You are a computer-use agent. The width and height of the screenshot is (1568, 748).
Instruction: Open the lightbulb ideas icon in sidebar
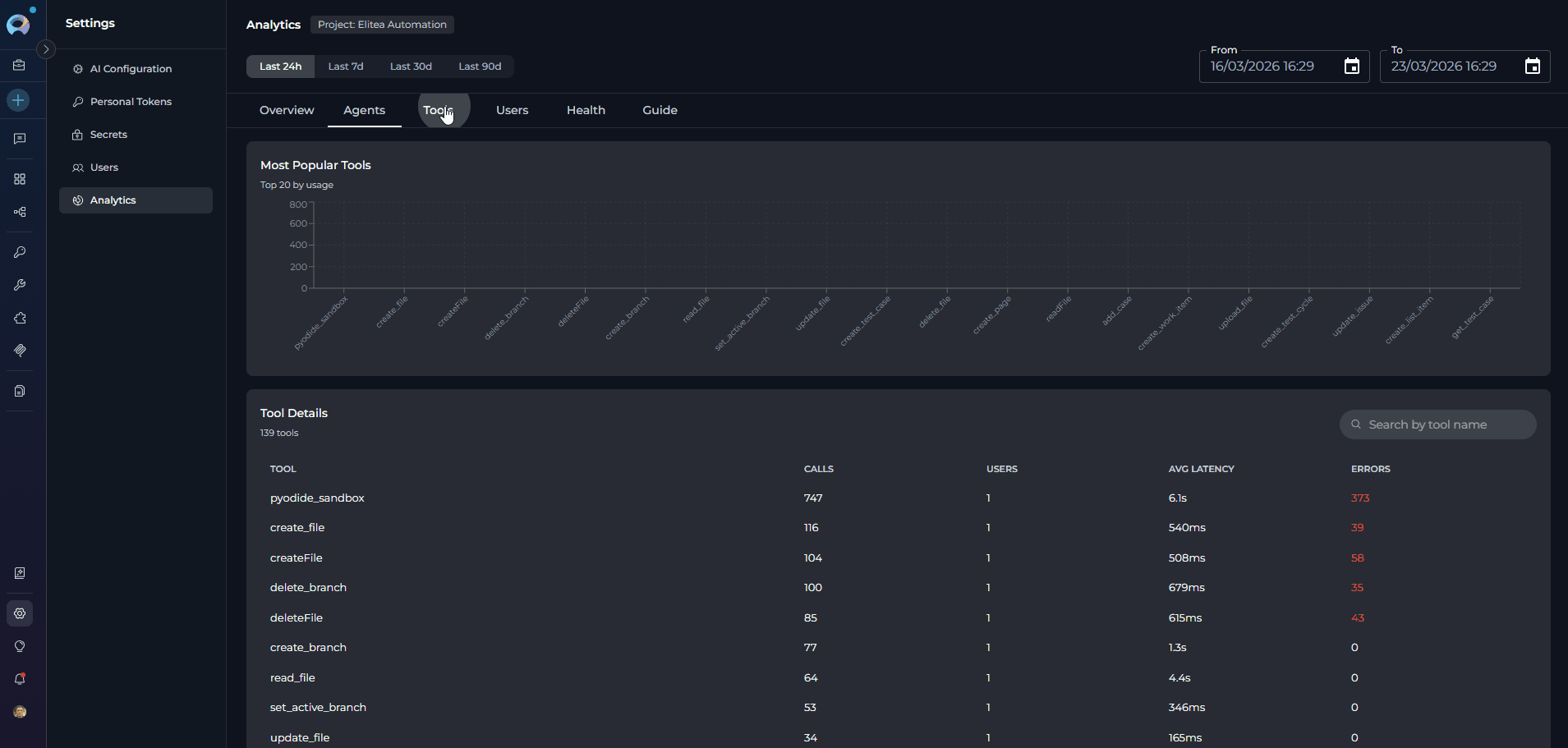pos(20,646)
